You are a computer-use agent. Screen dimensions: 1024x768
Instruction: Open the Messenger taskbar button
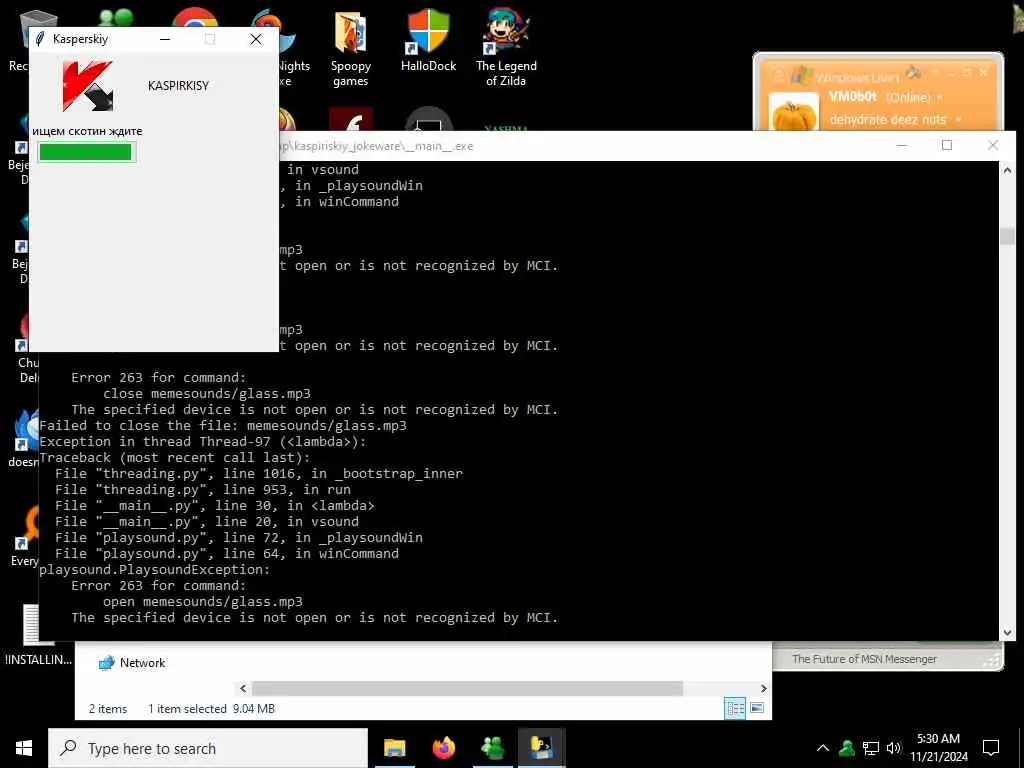tap(492, 748)
